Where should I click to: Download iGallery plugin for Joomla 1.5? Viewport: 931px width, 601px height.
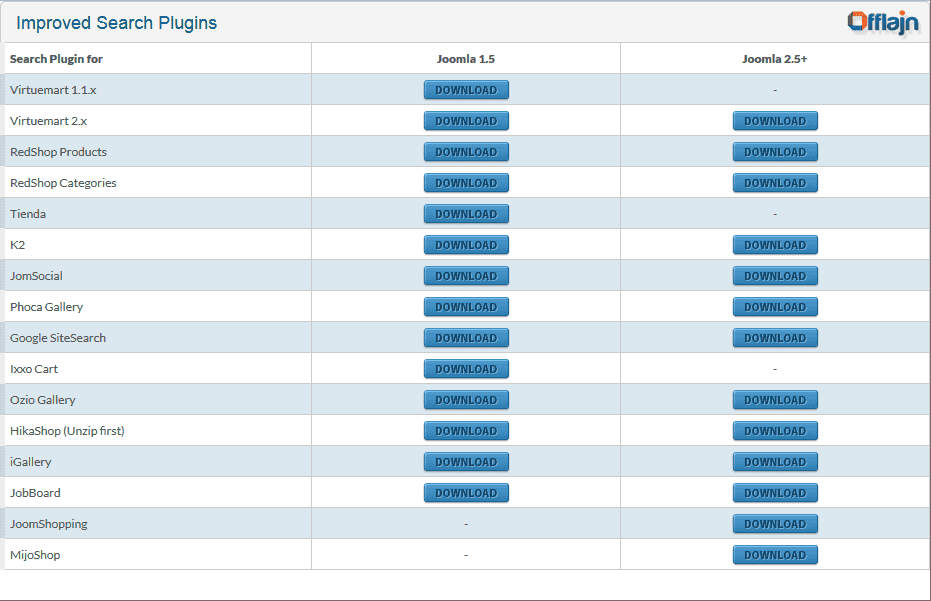point(466,461)
